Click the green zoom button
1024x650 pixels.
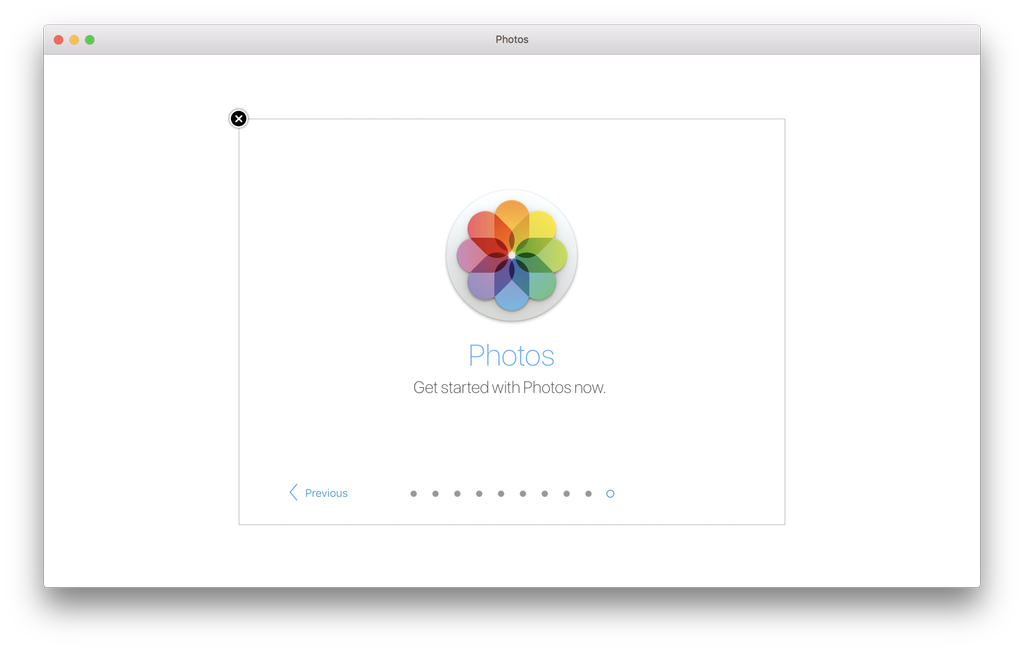click(x=90, y=39)
